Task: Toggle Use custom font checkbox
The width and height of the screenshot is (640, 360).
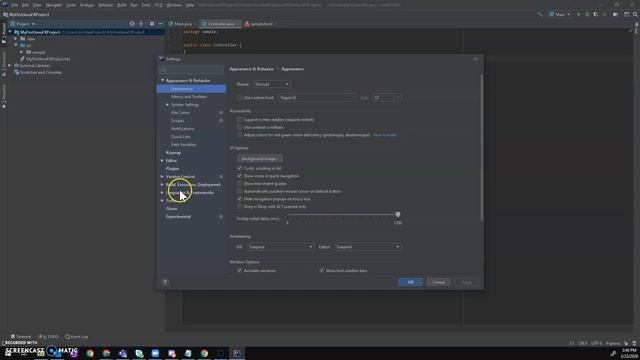Action: tap(240, 98)
